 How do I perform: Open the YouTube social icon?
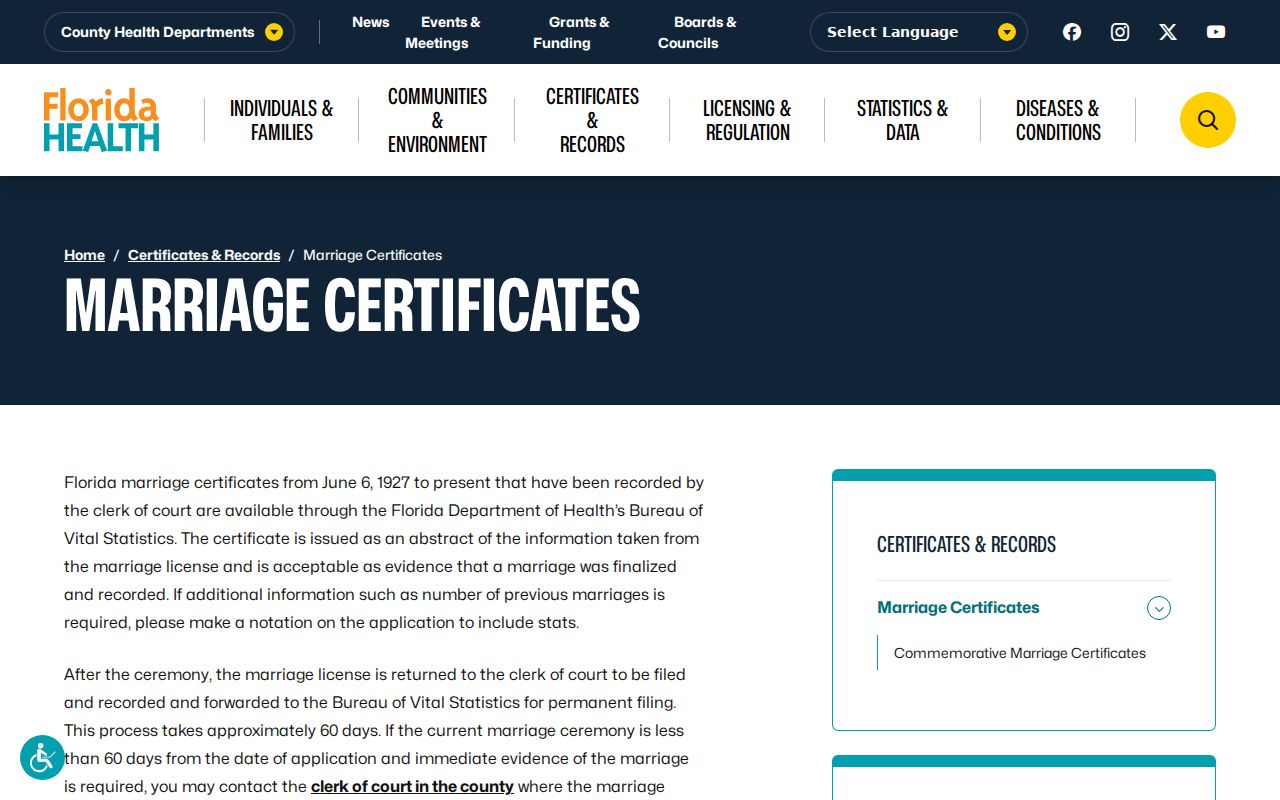click(1216, 32)
